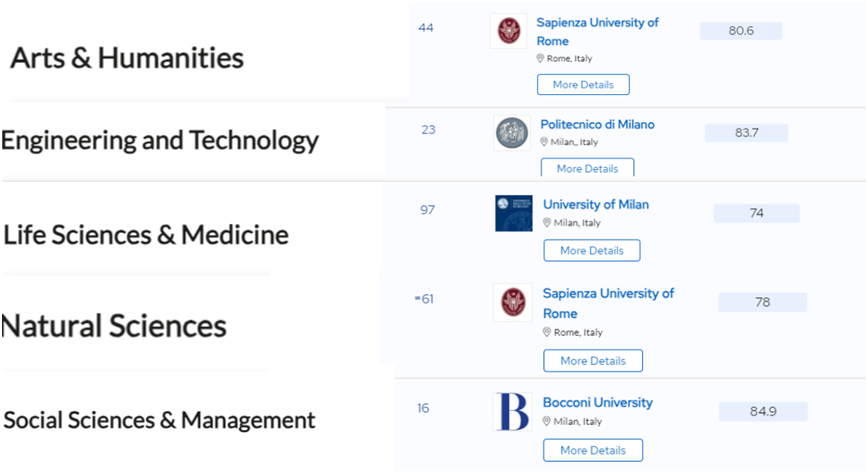Click location pin under University of Milan

[547, 223]
